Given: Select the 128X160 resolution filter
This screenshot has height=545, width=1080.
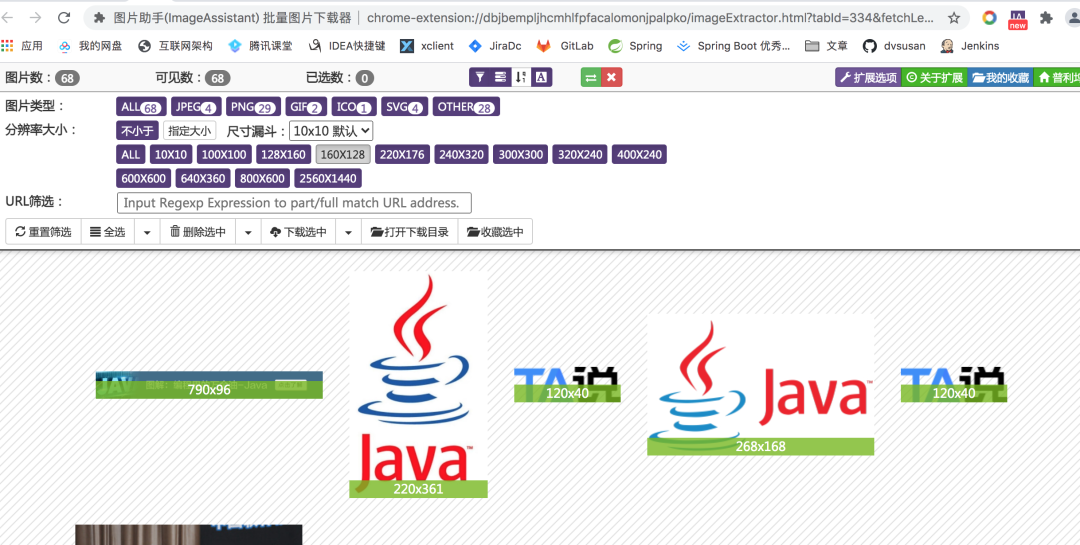Looking at the screenshot, I should click(x=284, y=154).
